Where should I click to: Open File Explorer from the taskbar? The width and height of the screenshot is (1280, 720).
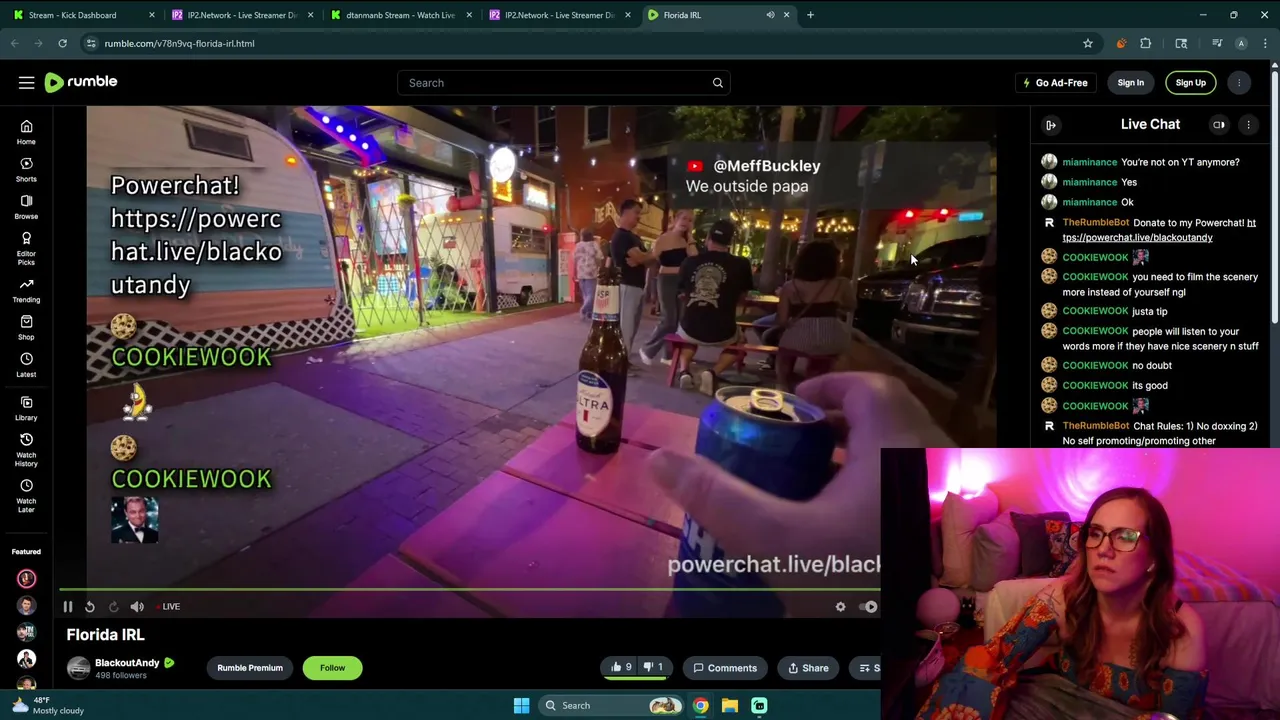click(x=730, y=705)
